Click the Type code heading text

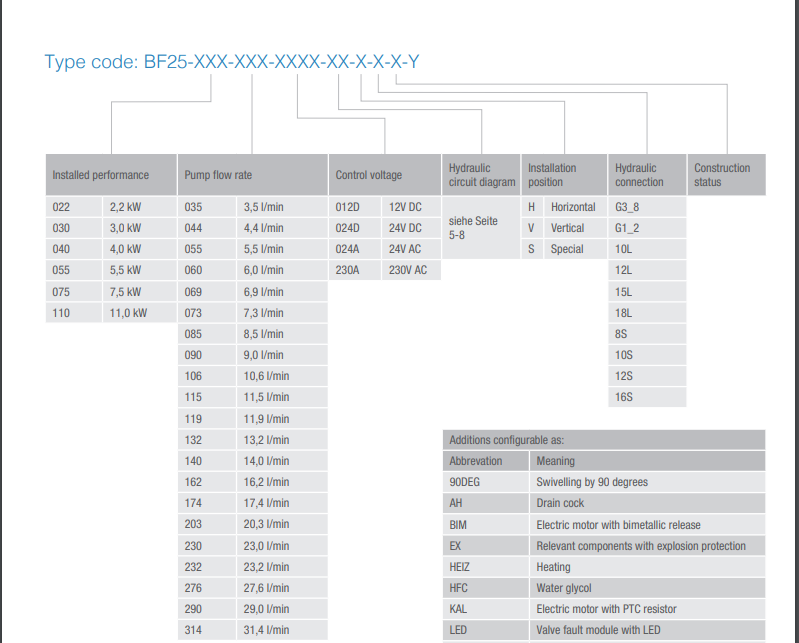[x=232, y=62]
